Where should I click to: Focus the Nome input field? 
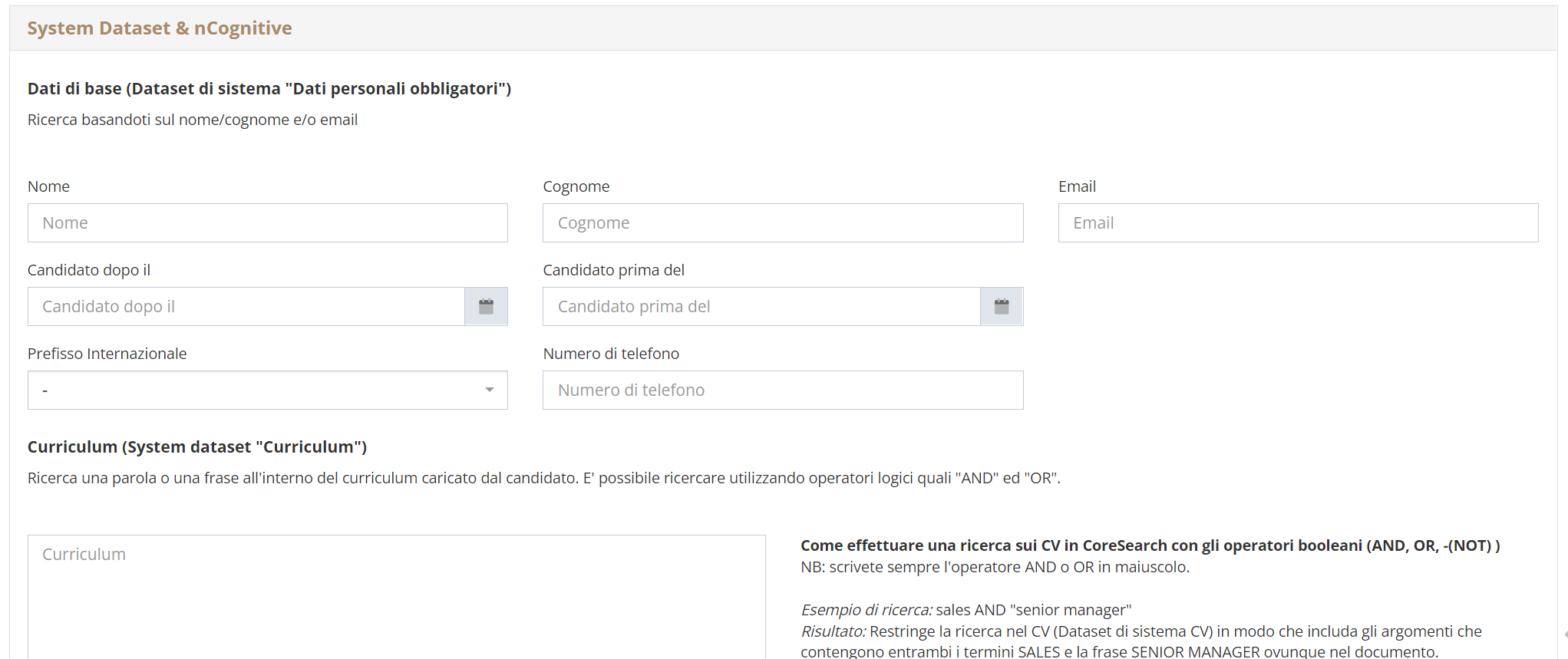pyautogui.click(x=268, y=223)
